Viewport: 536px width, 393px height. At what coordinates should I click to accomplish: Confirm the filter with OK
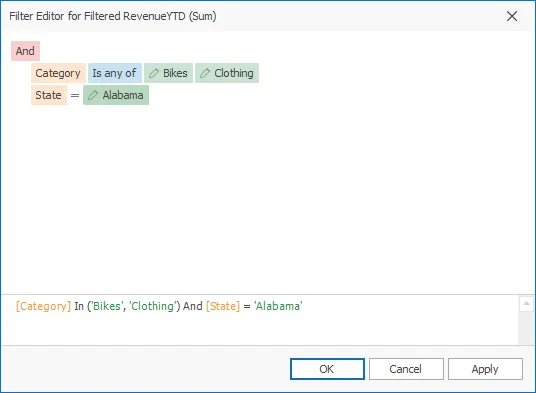pos(327,369)
